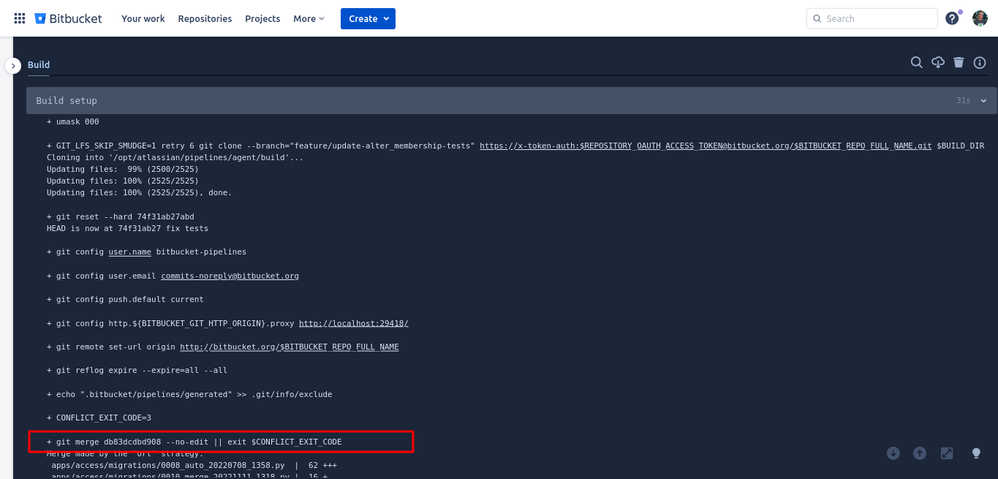This screenshot has width=998, height=479.
Task: Open the http://bitbucket.org/$BITBUCKET_REPO_FULL_NAME link
Action: pyautogui.click(x=289, y=347)
